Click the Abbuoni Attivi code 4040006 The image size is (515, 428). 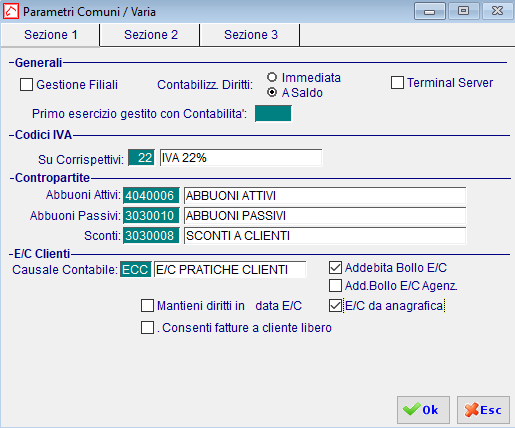pyautogui.click(x=151, y=195)
